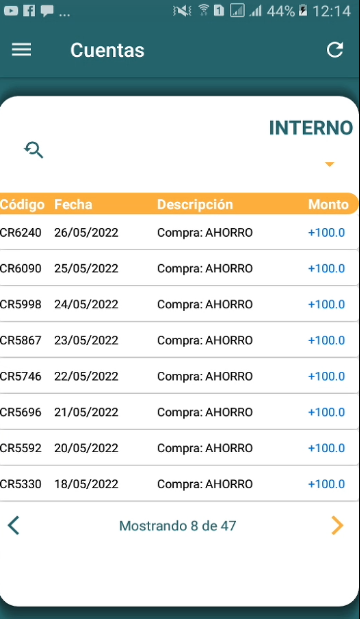Tap Compra: AHORRO description in CR5867 row
Screen dimensions: 360x619
pos(205,341)
